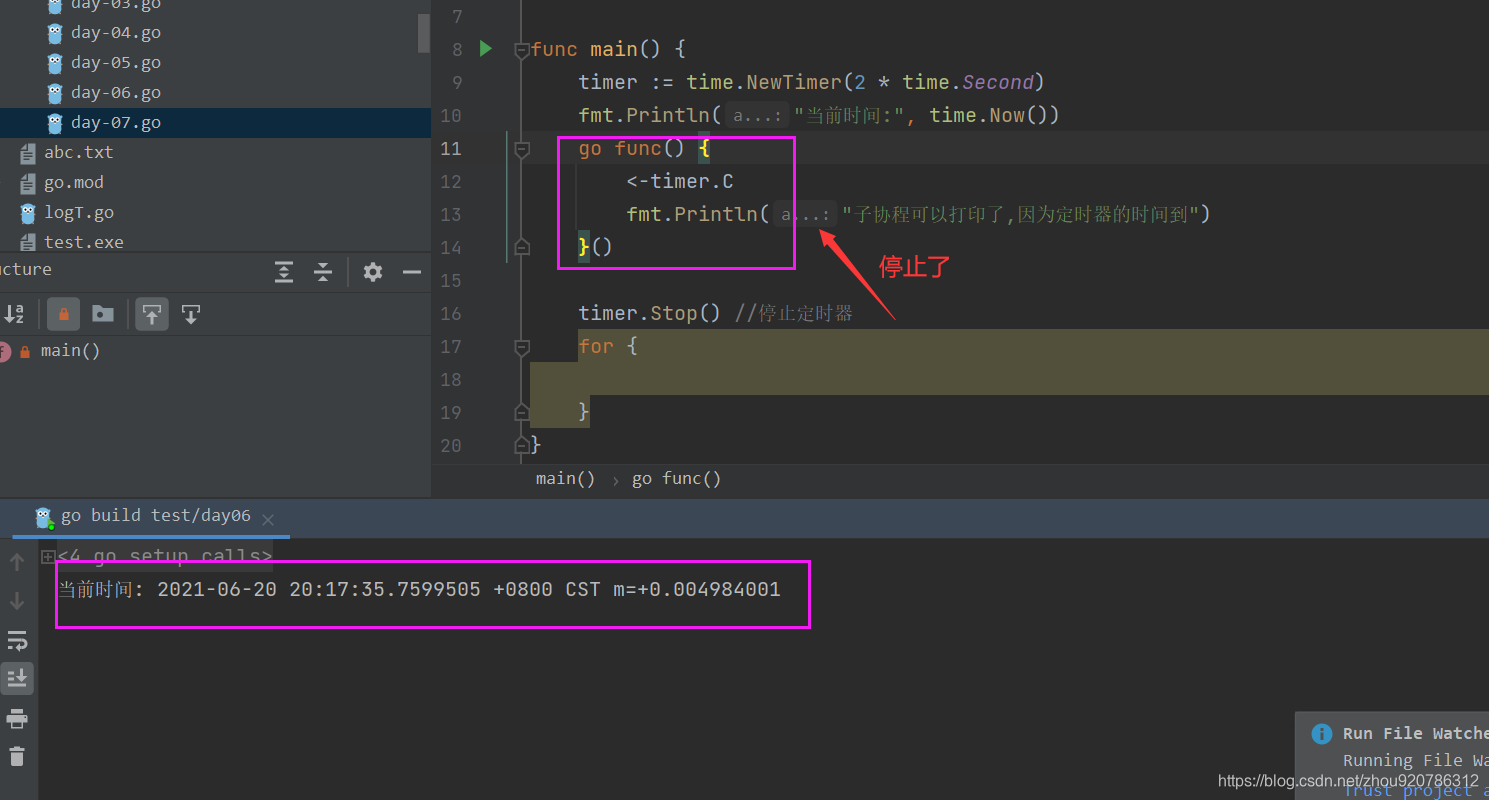Expand the '4 go setup calls' folded output
Viewport: 1489px width, 800px height.
47,557
